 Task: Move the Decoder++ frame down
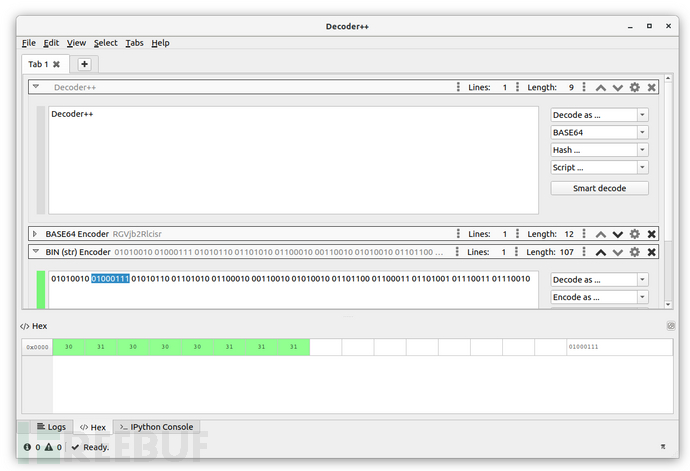point(618,87)
